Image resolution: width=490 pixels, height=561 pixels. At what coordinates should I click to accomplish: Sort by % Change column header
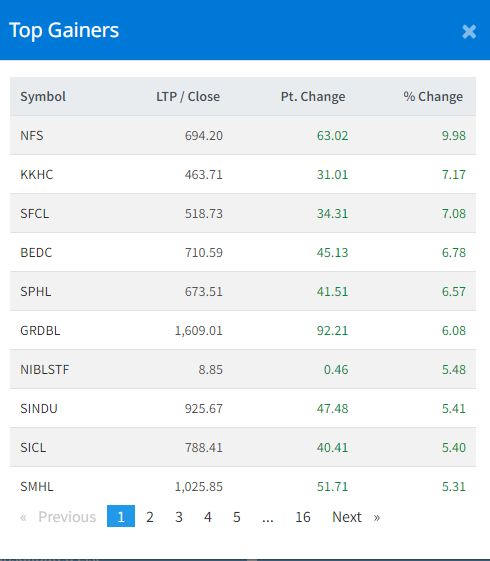click(x=433, y=97)
